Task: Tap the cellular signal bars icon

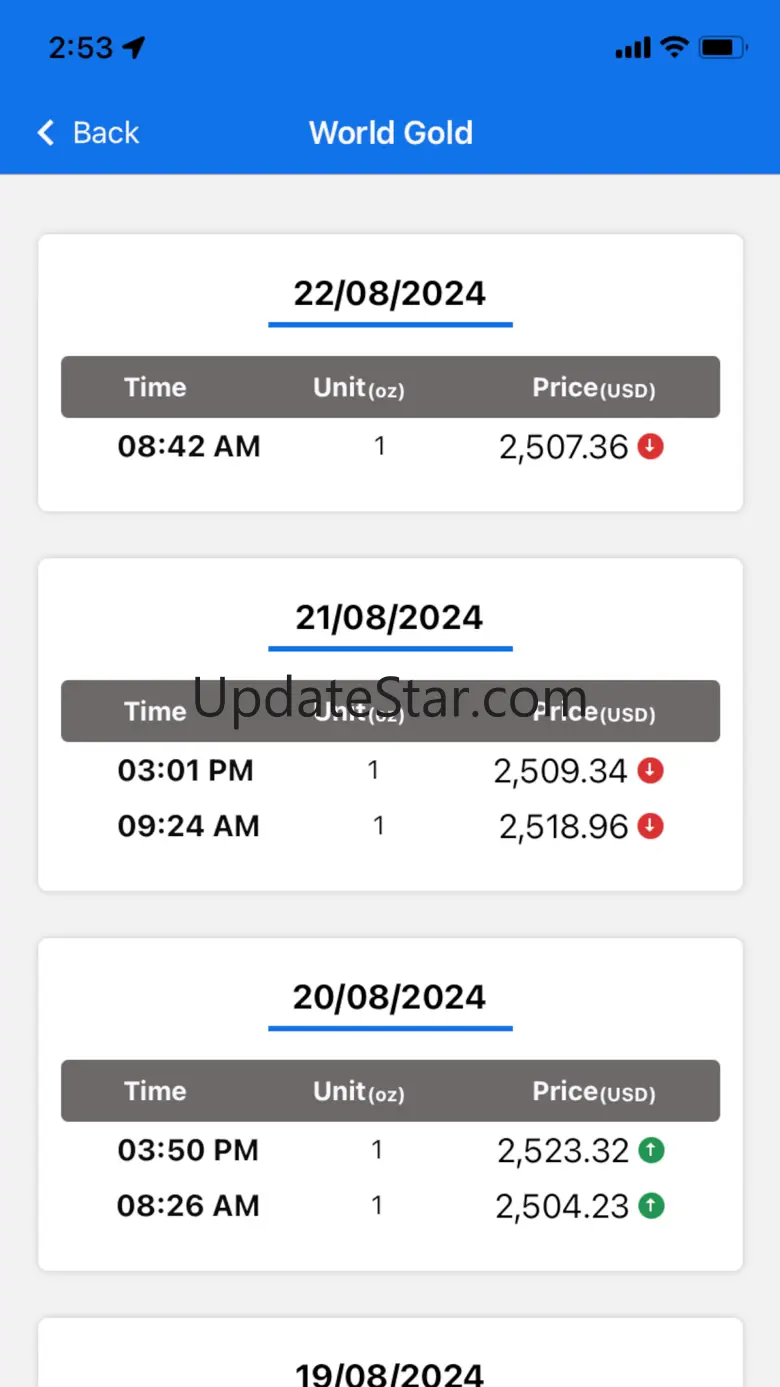Action: 633,48
